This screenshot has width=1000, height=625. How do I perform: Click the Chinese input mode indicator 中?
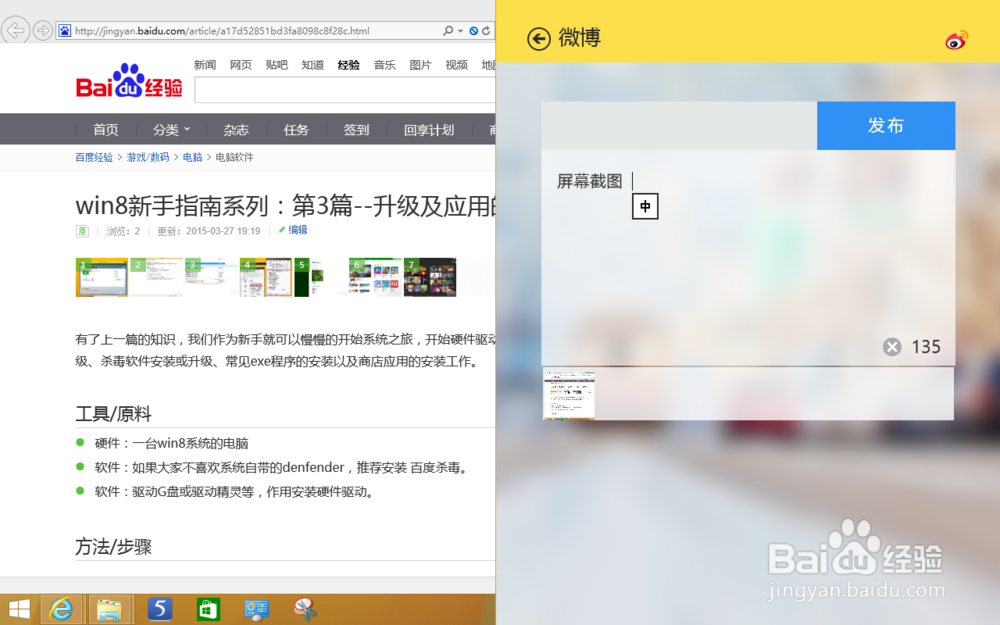point(645,207)
